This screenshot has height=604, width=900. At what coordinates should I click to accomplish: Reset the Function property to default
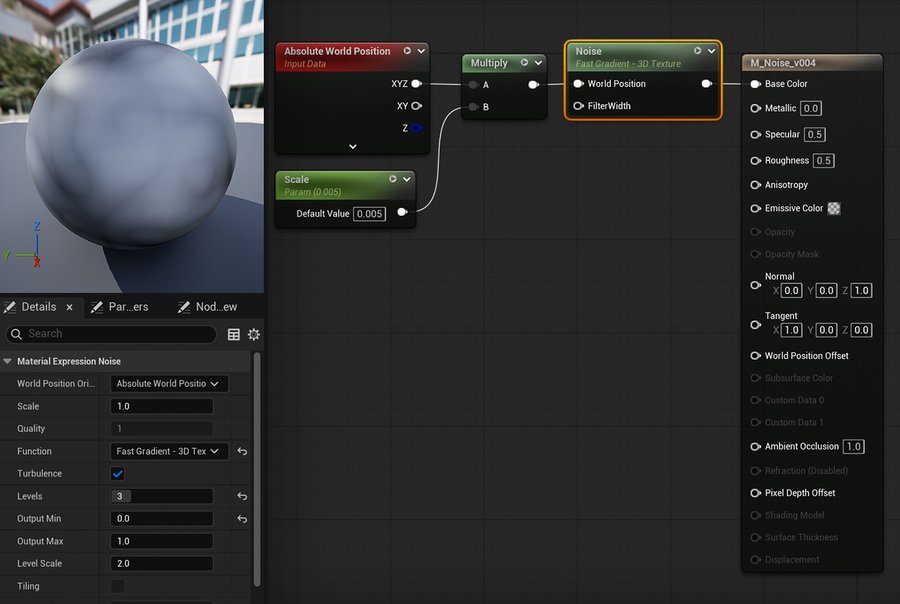[242, 451]
